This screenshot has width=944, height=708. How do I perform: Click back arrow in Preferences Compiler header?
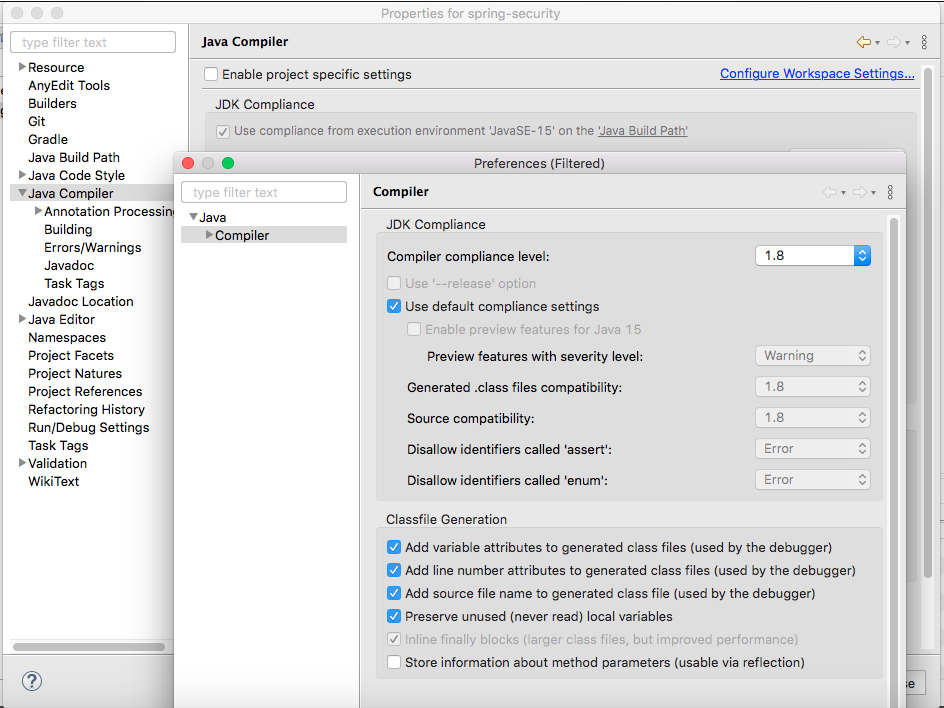pos(829,192)
